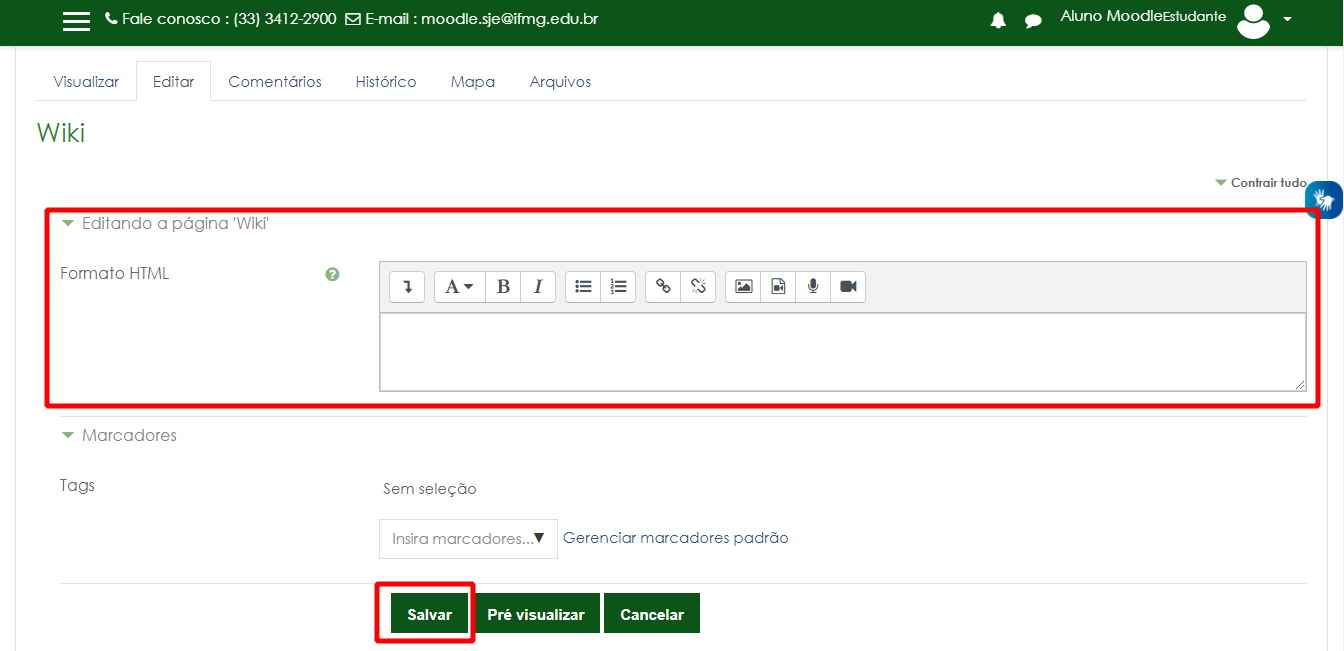Insert a hyperlink

point(662,286)
